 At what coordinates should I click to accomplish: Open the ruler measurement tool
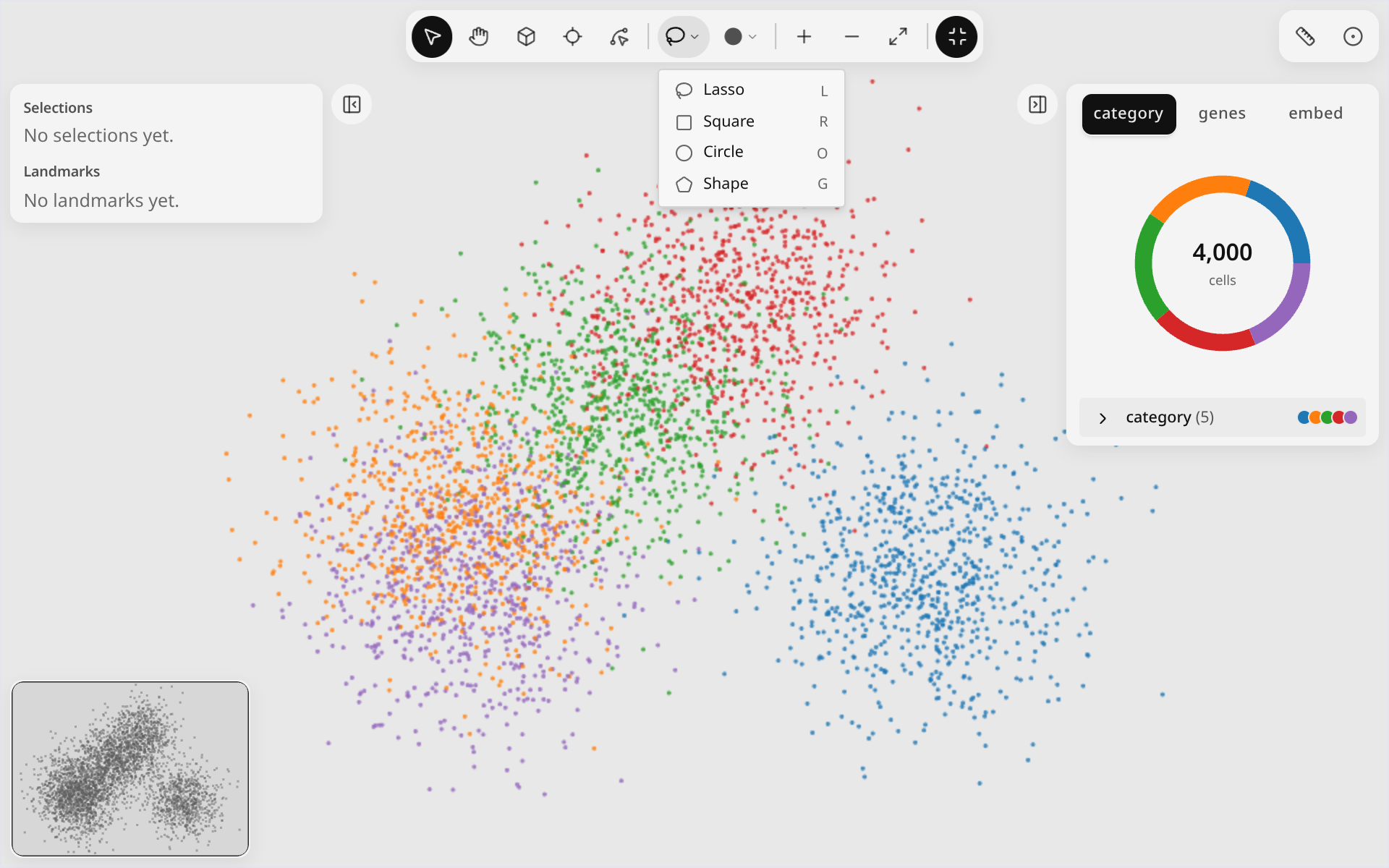(x=1305, y=37)
